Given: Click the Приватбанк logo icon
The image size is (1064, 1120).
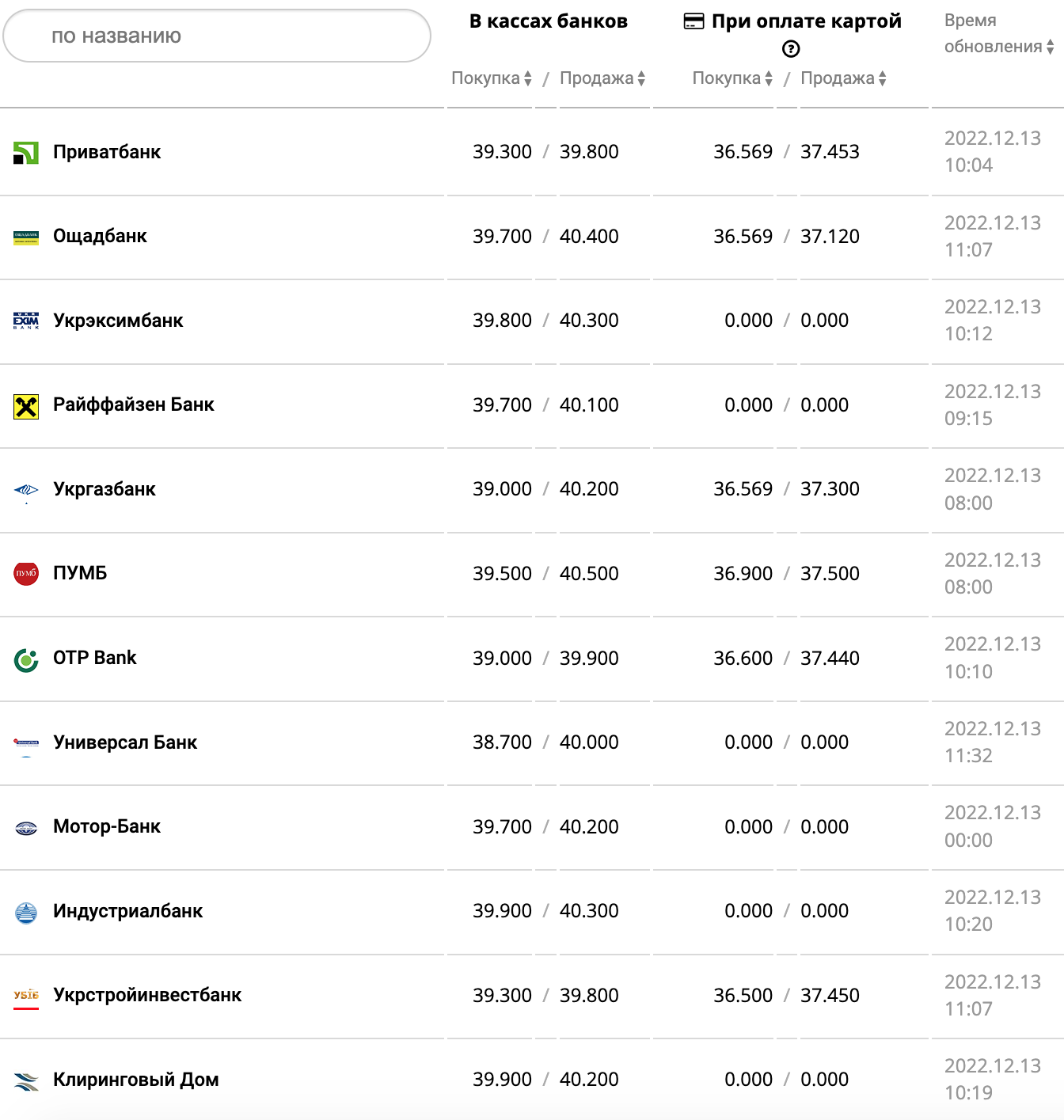Looking at the screenshot, I should tap(26, 153).
